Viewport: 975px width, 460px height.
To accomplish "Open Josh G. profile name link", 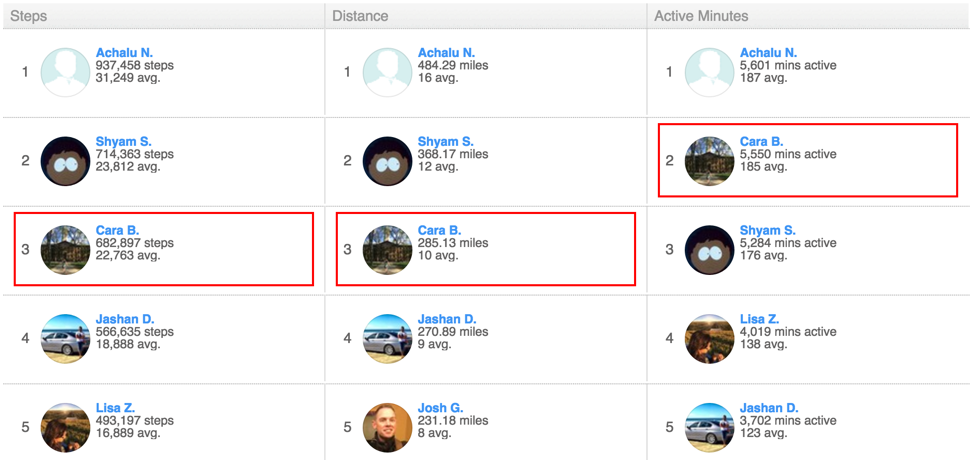I will (441, 408).
